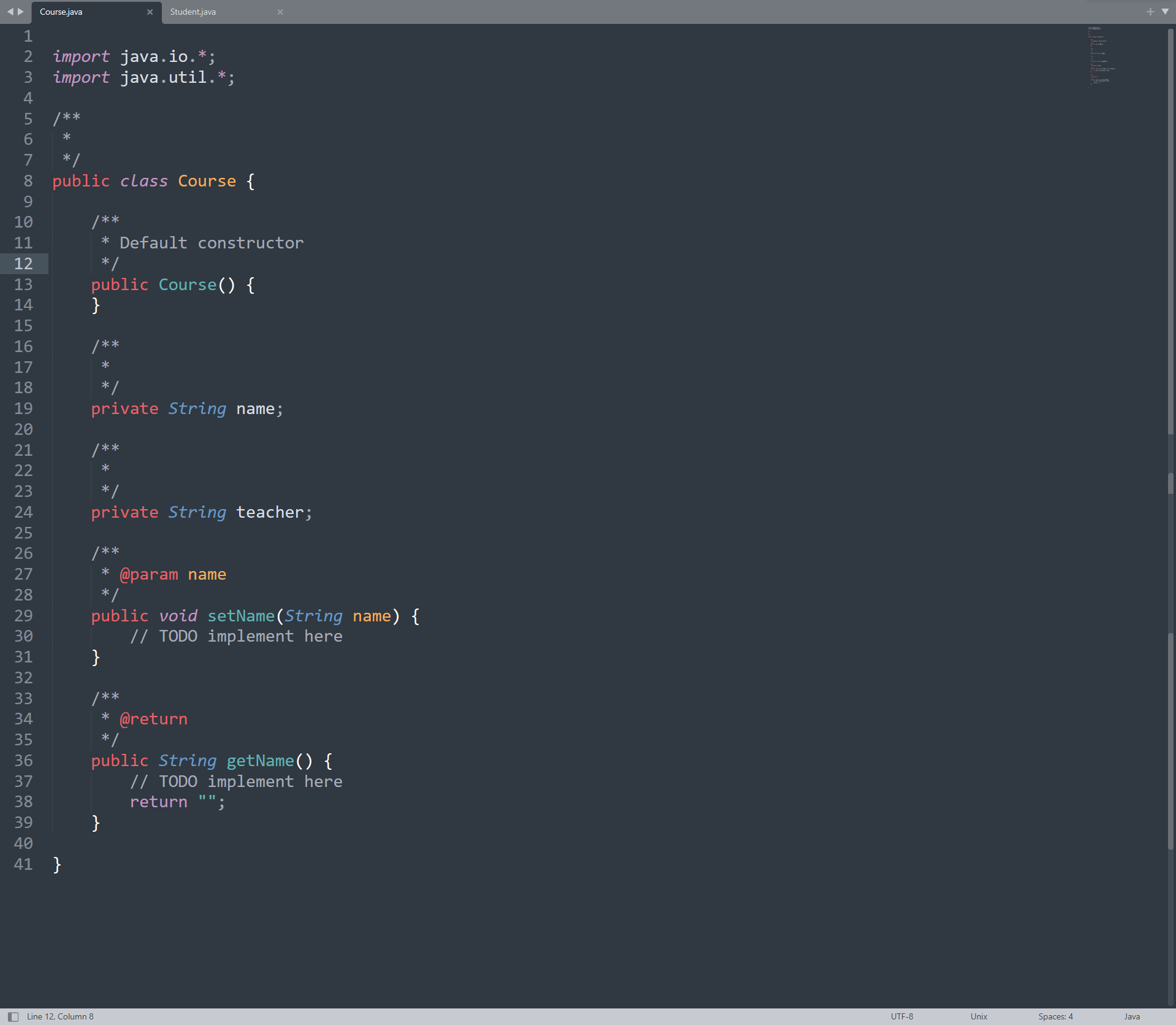The width and height of the screenshot is (1176, 1025).
Task: Click line number 36 in the gutter
Action: tap(23, 761)
